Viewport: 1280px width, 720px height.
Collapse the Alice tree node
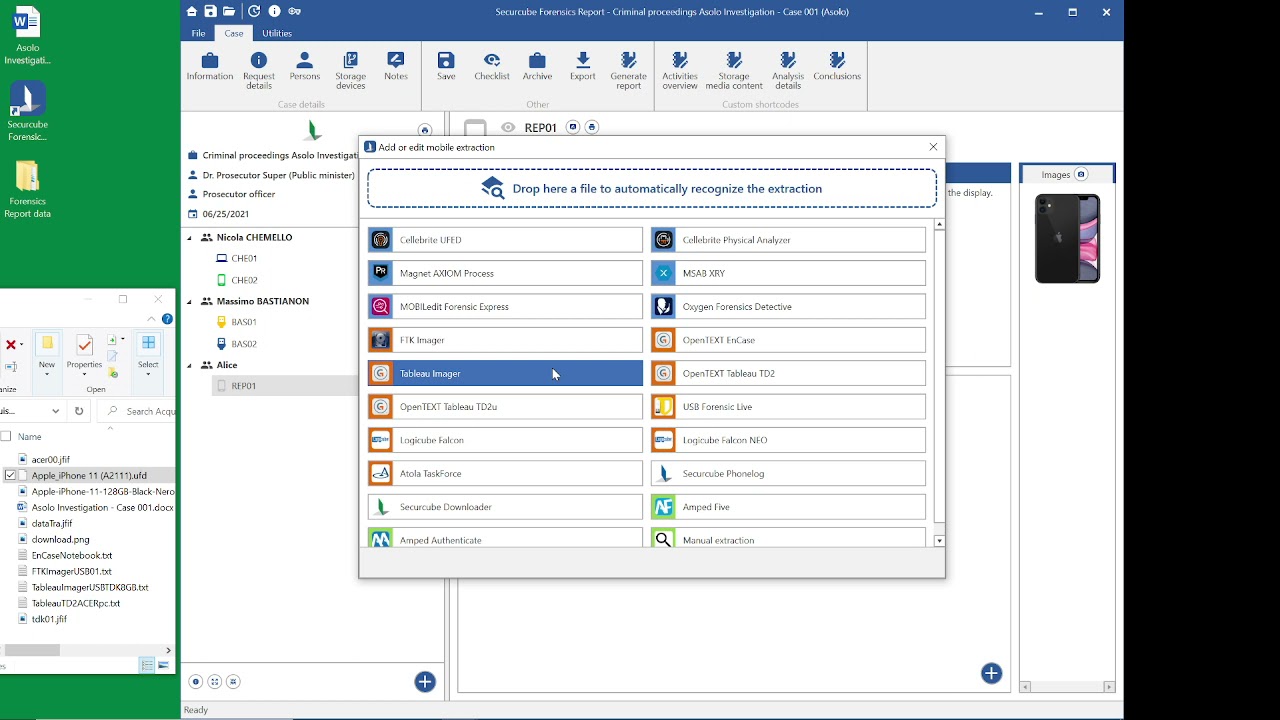[x=189, y=365]
